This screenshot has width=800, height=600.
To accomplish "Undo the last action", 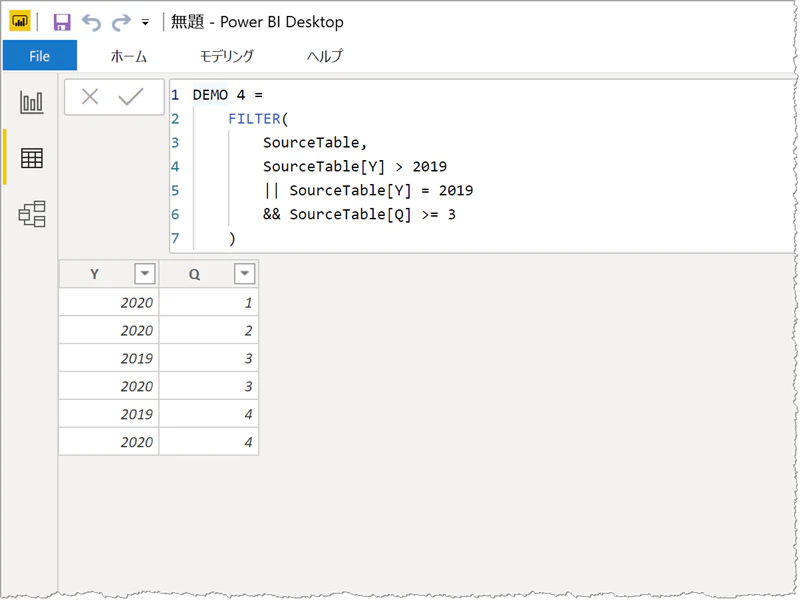I will click(91, 22).
